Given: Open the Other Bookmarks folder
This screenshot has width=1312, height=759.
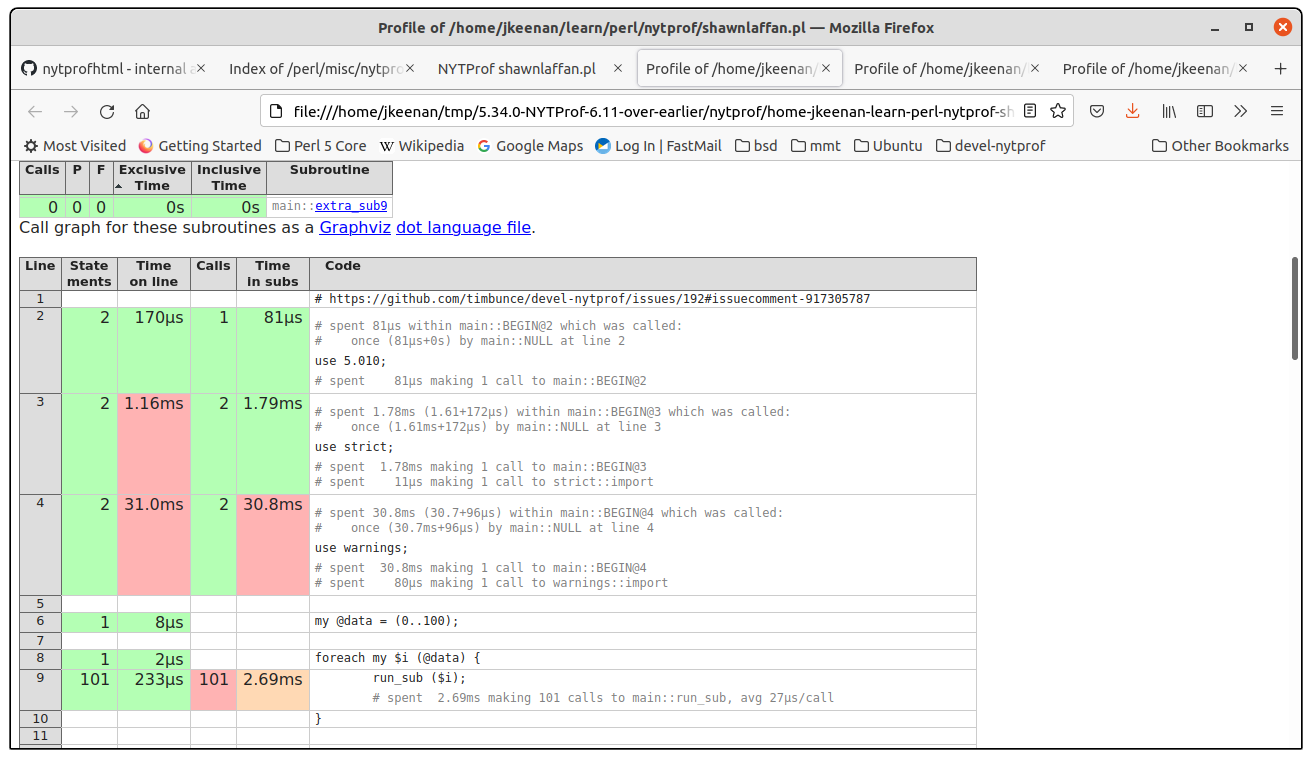Looking at the screenshot, I should 1220,146.
